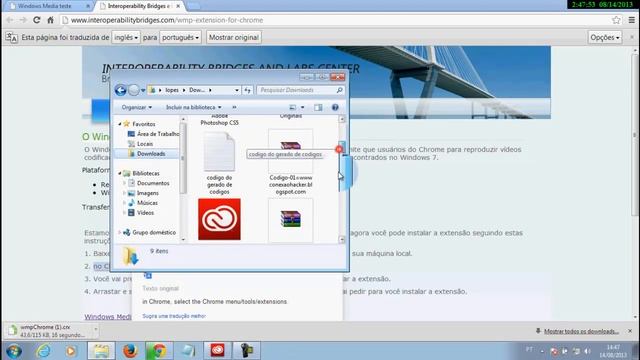Open the 'Organizar' dropdown in Explorer
Viewport: 640px width, 360px height.
(x=137, y=107)
